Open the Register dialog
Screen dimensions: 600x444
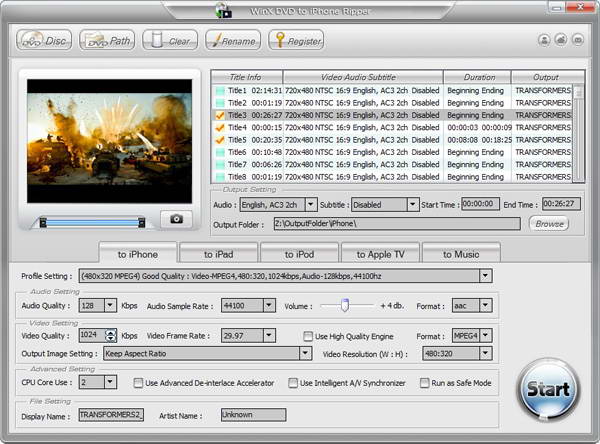pos(294,41)
